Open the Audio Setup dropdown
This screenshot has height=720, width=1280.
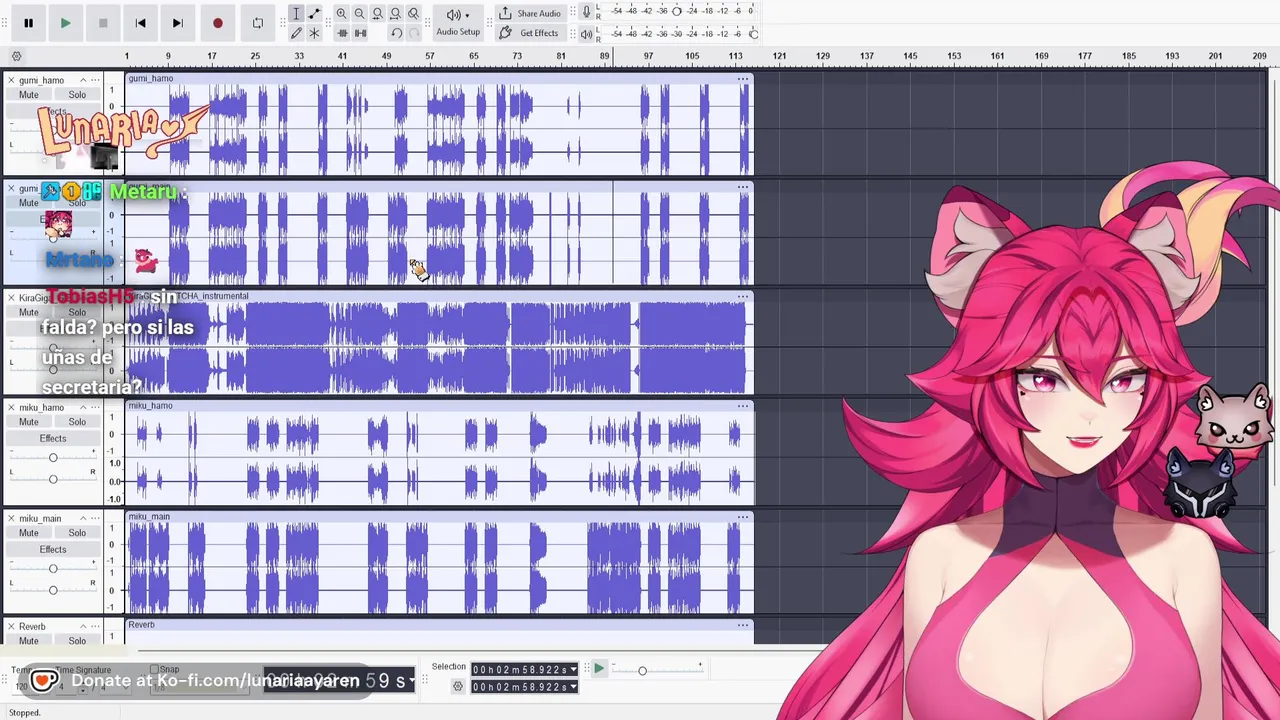458,22
